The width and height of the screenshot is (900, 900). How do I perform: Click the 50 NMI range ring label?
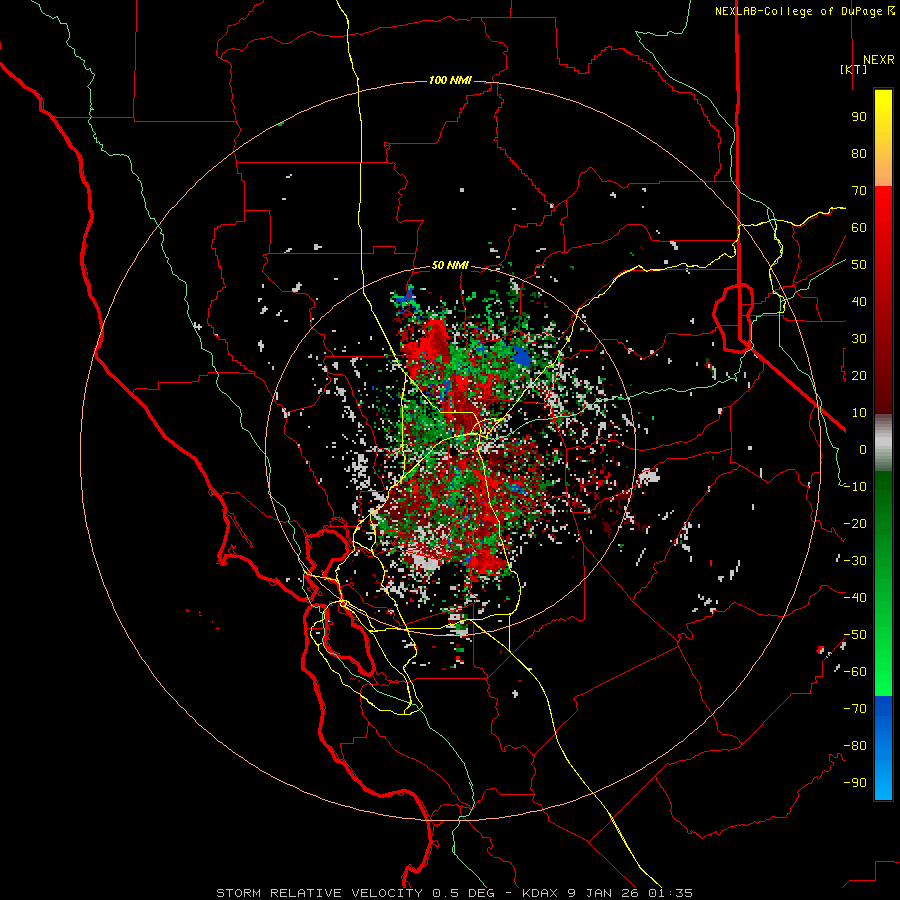(x=450, y=265)
